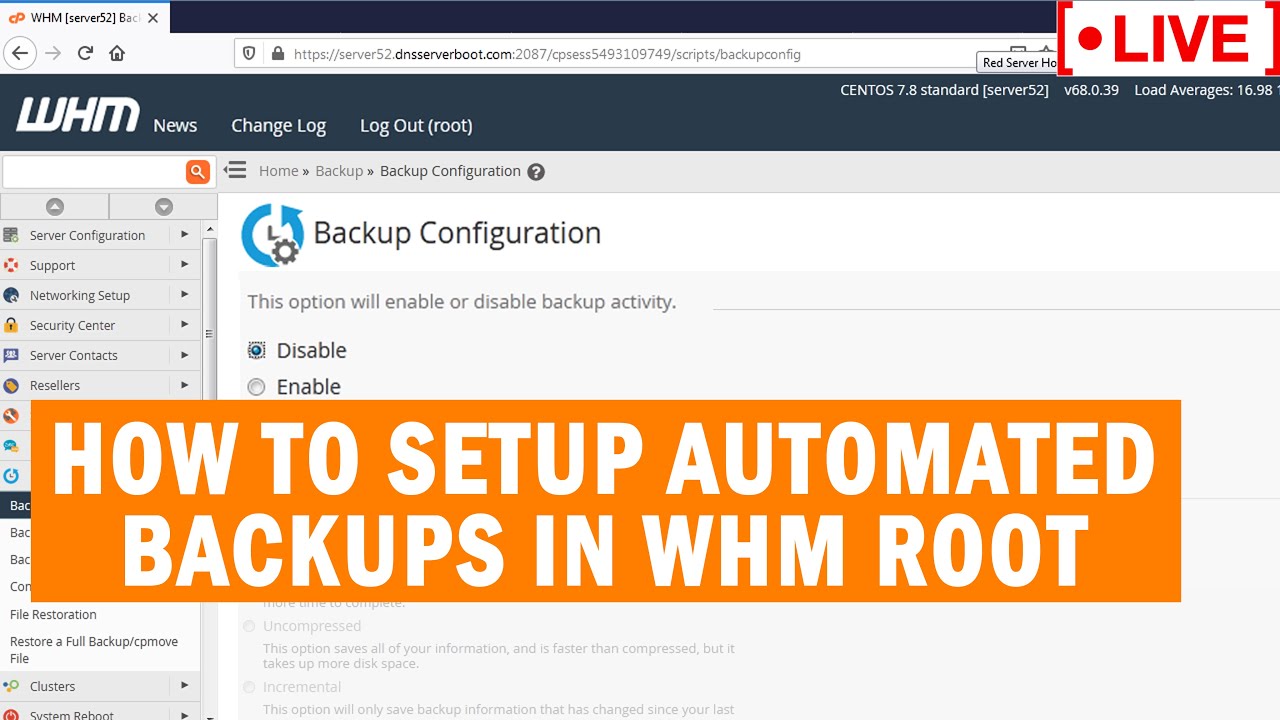Open Networking Setup in the sidebar
The width and height of the screenshot is (1280, 720).
pos(80,295)
